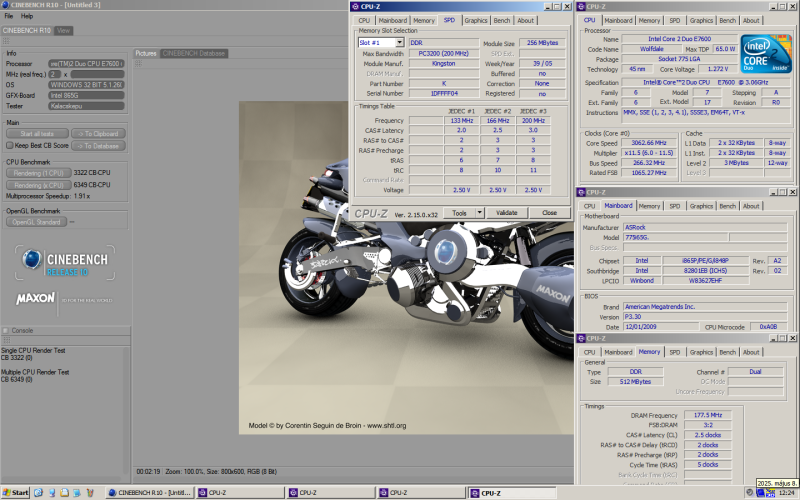
Task: Click the Intel Core 2 Duo logo
Action: (x=766, y=54)
